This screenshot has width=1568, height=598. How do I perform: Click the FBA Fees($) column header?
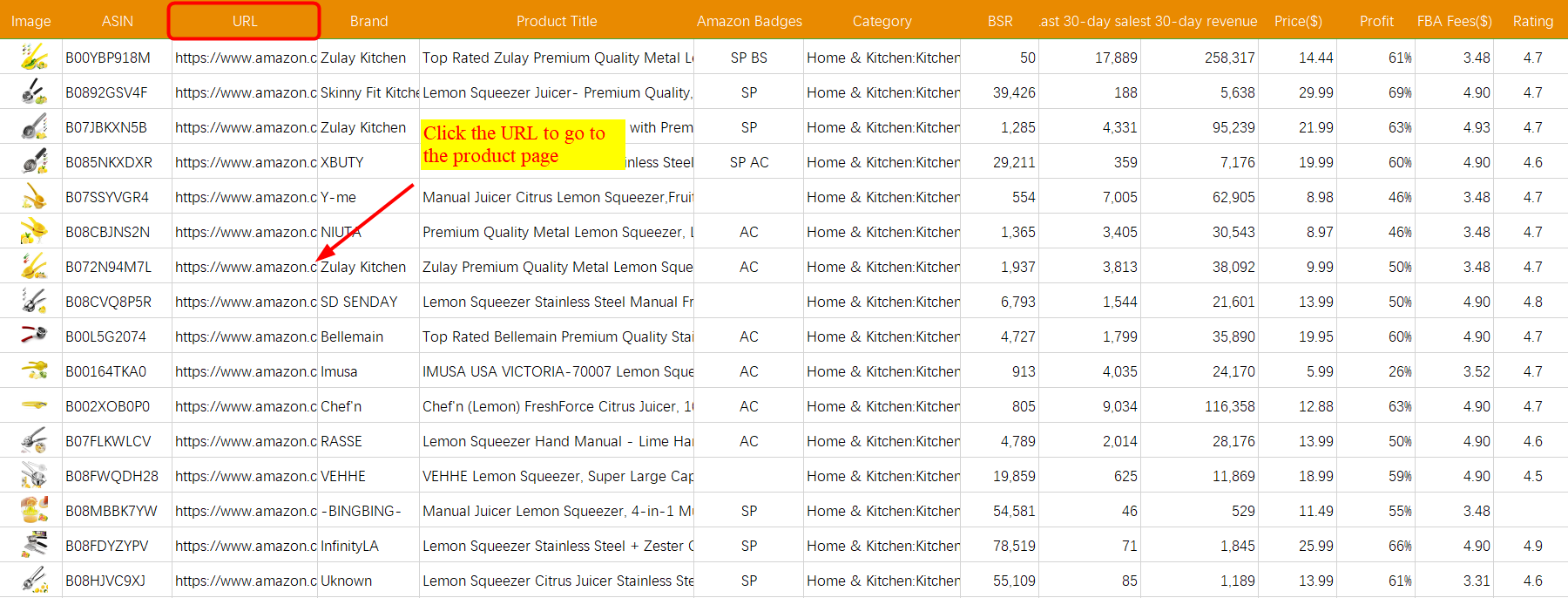click(x=1454, y=21)
